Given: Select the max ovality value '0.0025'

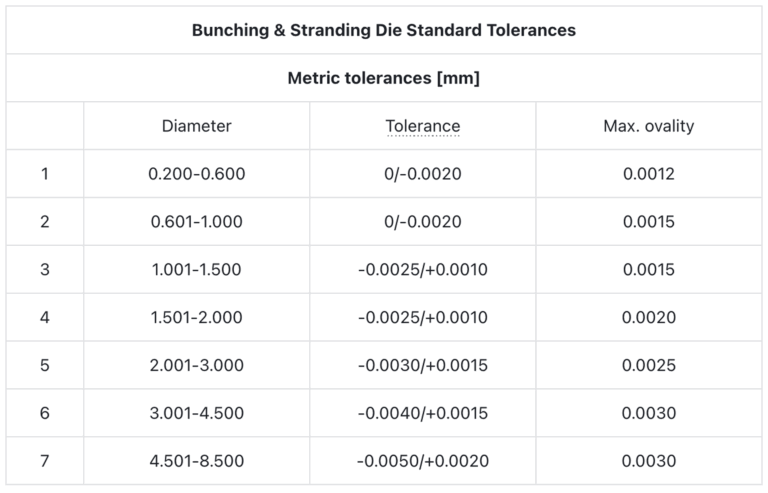Looking at the screenshot, I should coord(649,366).
